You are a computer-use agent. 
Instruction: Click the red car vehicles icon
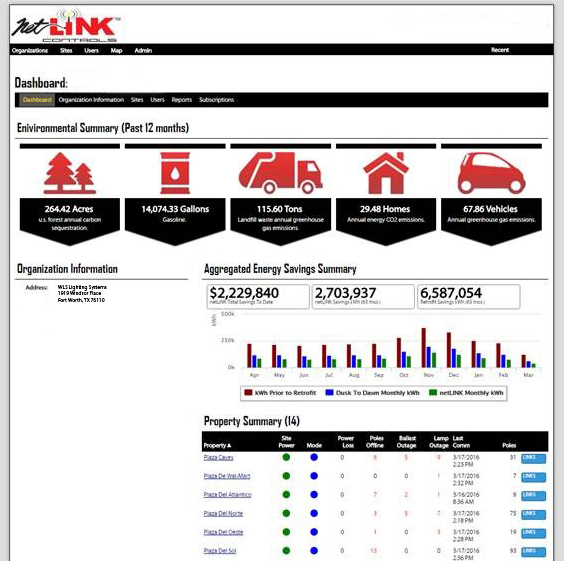491,173
